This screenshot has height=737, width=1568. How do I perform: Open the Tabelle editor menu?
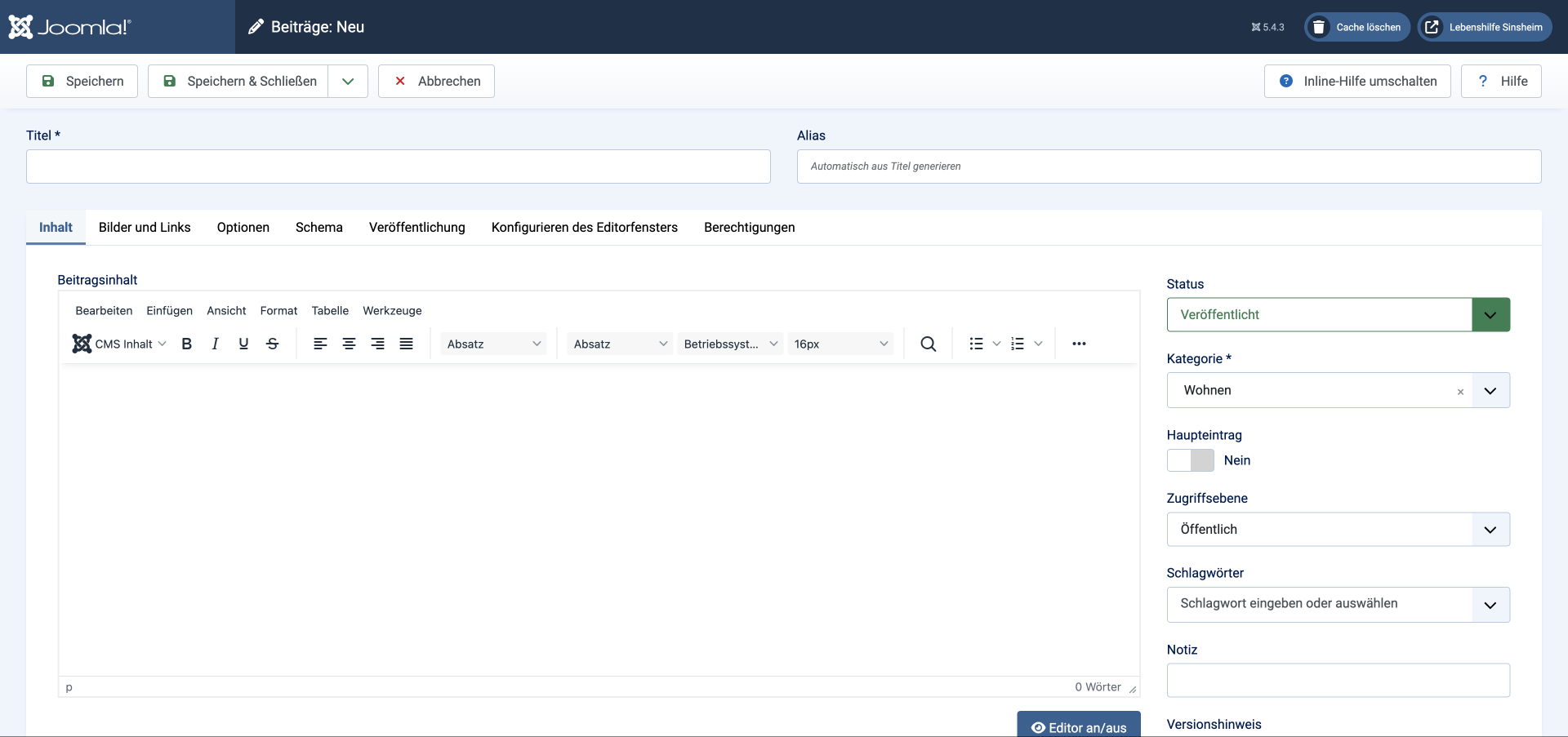click(330, 310)
